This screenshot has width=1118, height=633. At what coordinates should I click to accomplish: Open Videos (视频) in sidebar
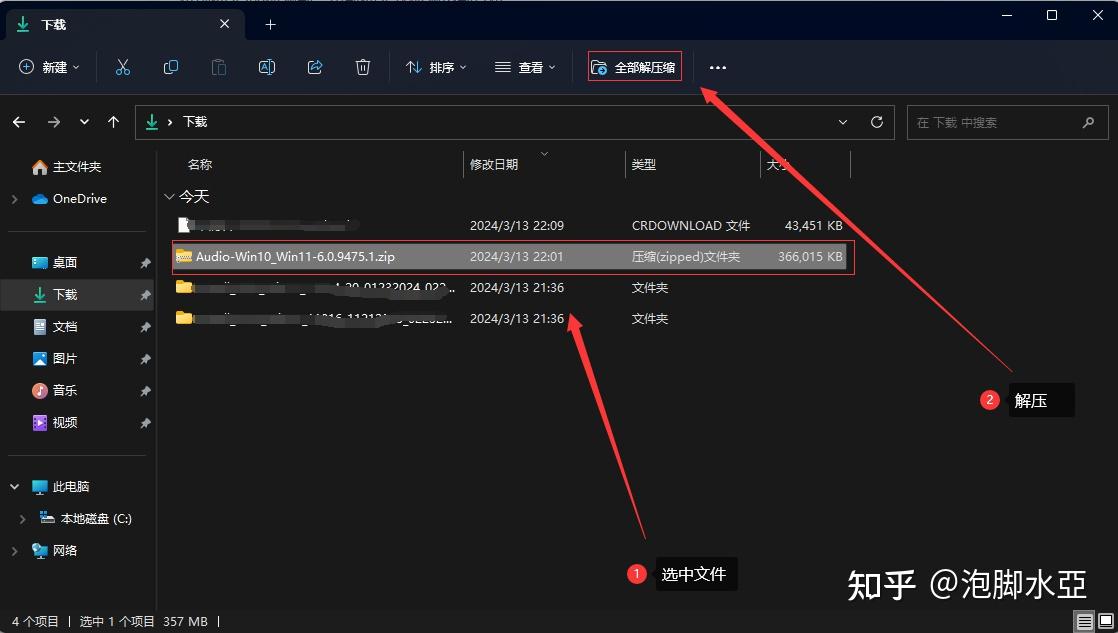click(x=55, y=423)
